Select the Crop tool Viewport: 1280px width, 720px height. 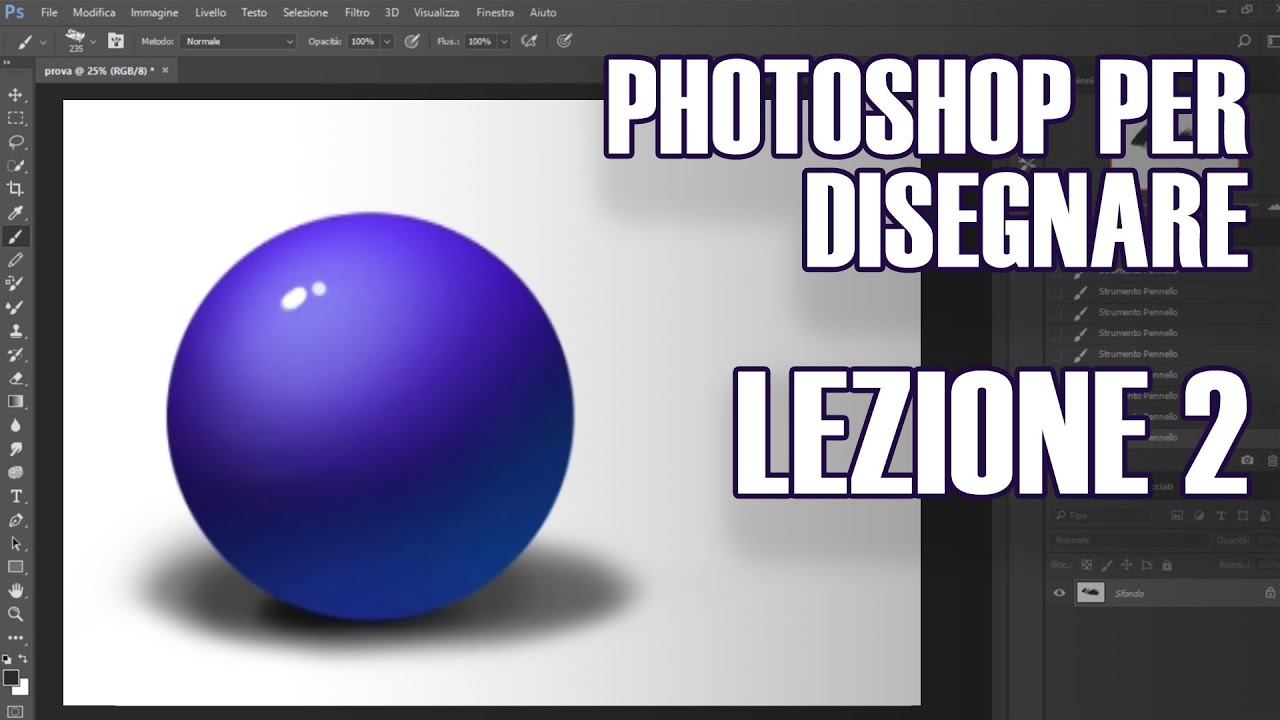pyautogui.click(x=16, y=189)
